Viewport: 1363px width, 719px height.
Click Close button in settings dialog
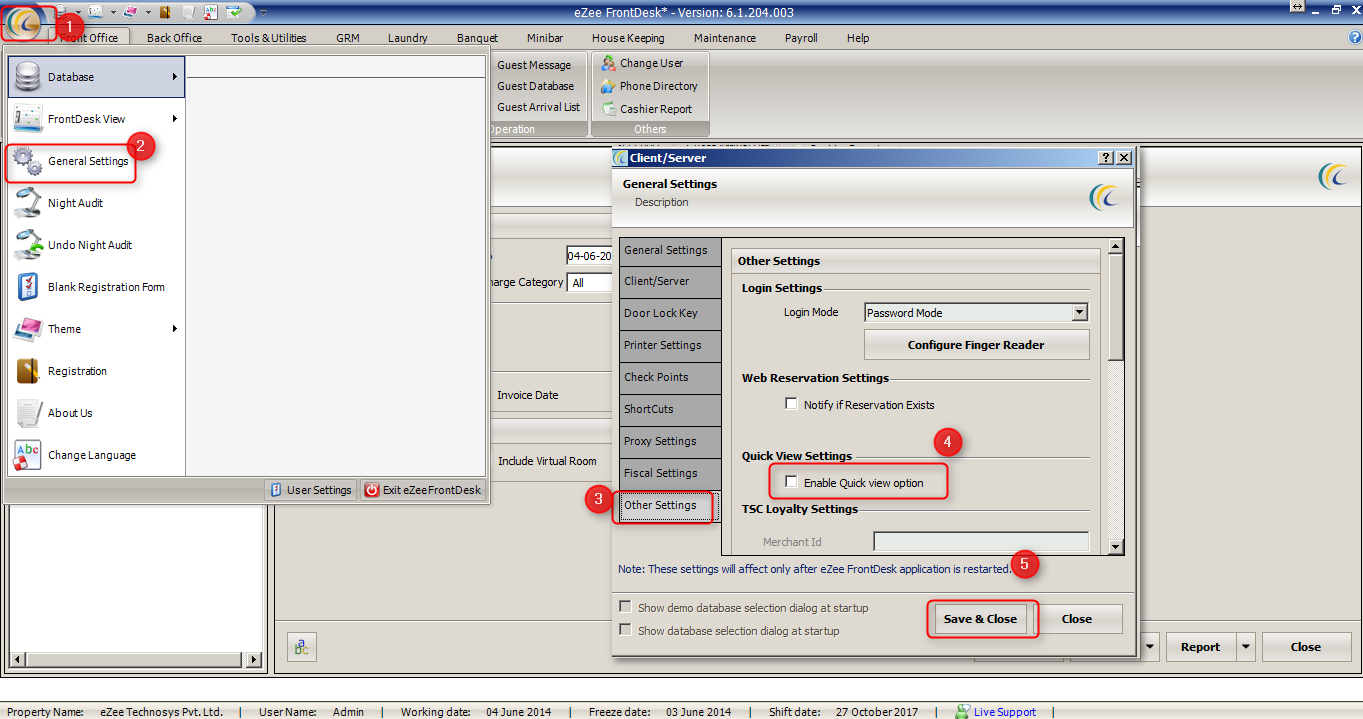[1077, 619]
